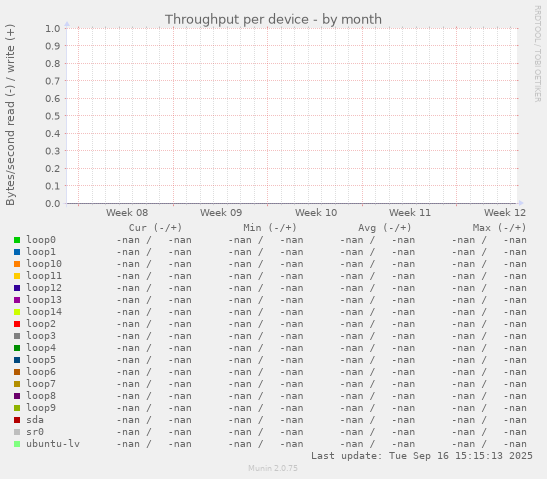
Task: Select the loop7 legend label
Action: 41,384
